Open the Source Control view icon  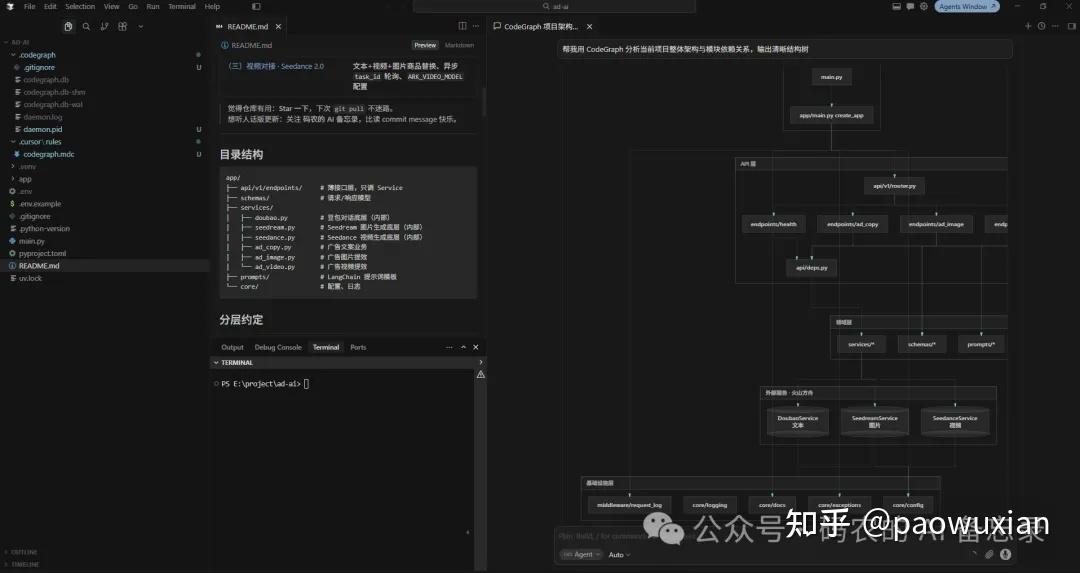click(105, 26)
